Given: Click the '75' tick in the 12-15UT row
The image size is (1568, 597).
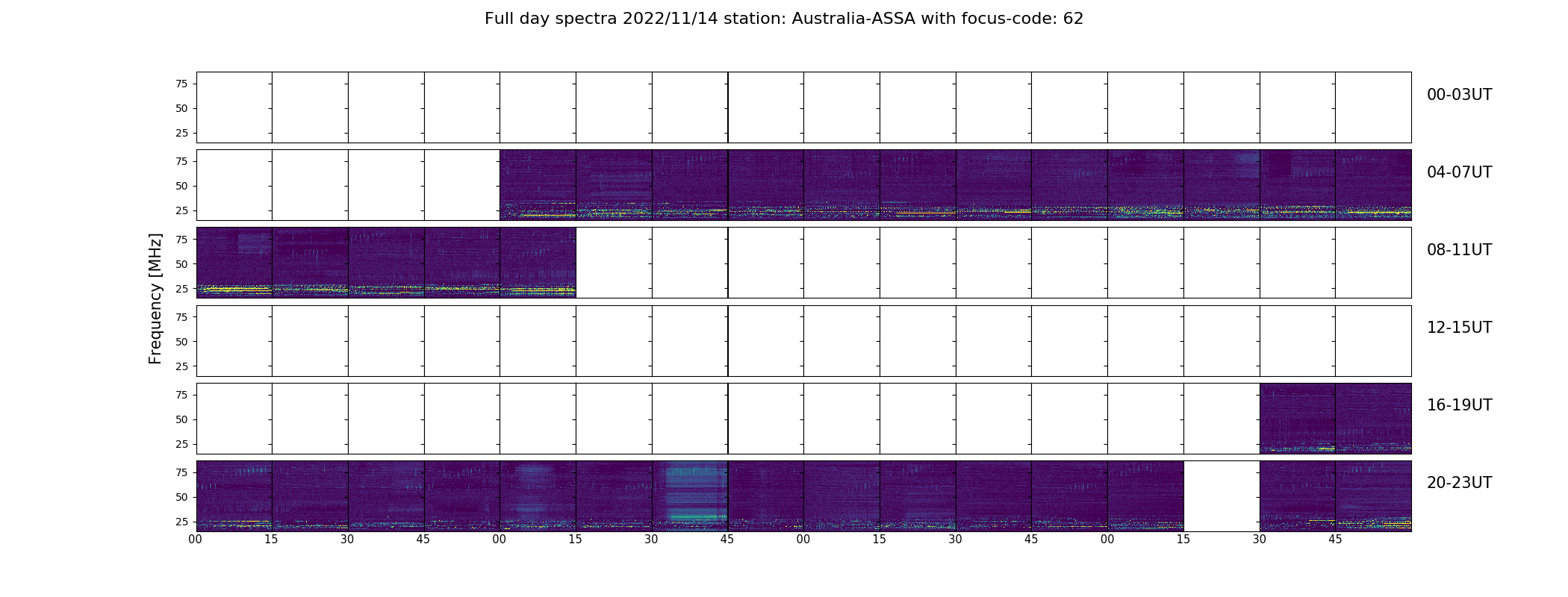Looking at the screenshot, I should tap(181, 316).
